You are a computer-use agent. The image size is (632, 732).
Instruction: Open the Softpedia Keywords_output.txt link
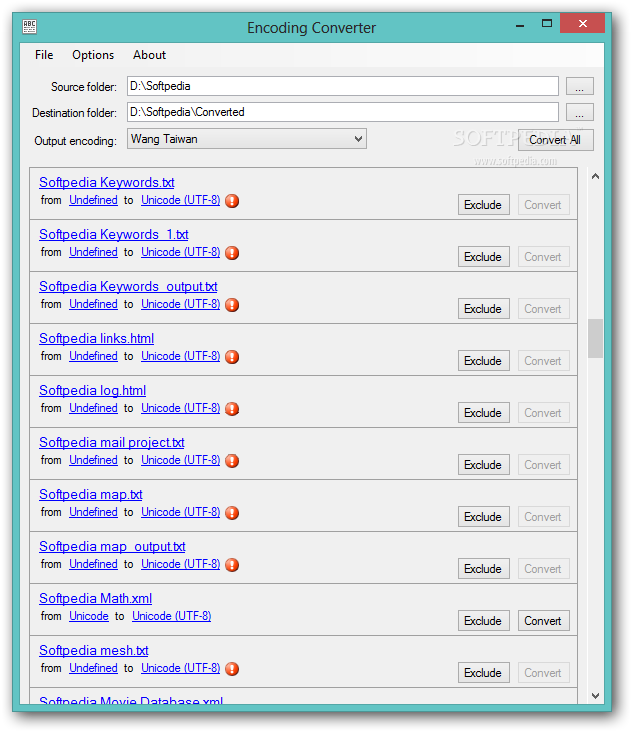click(x=128, y=287)
